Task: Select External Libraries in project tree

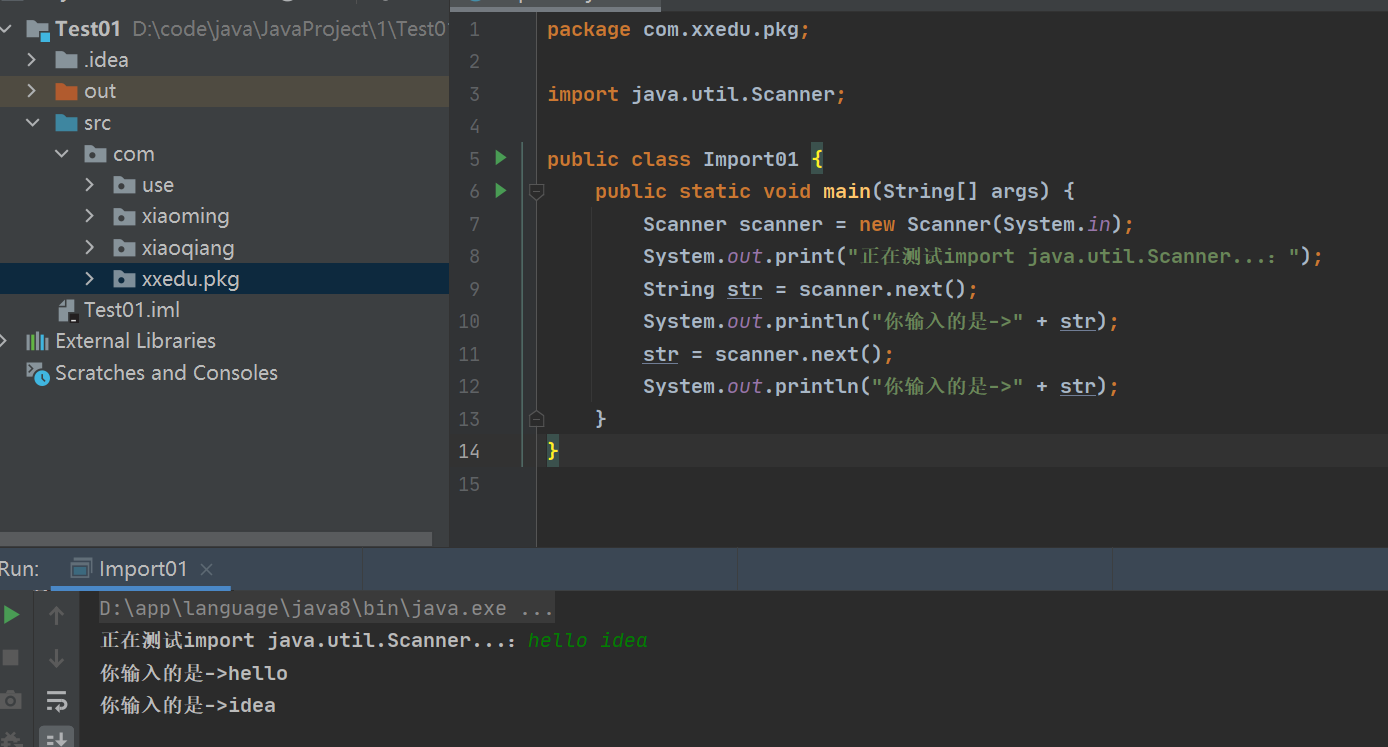Action: (x=224, y=341)
